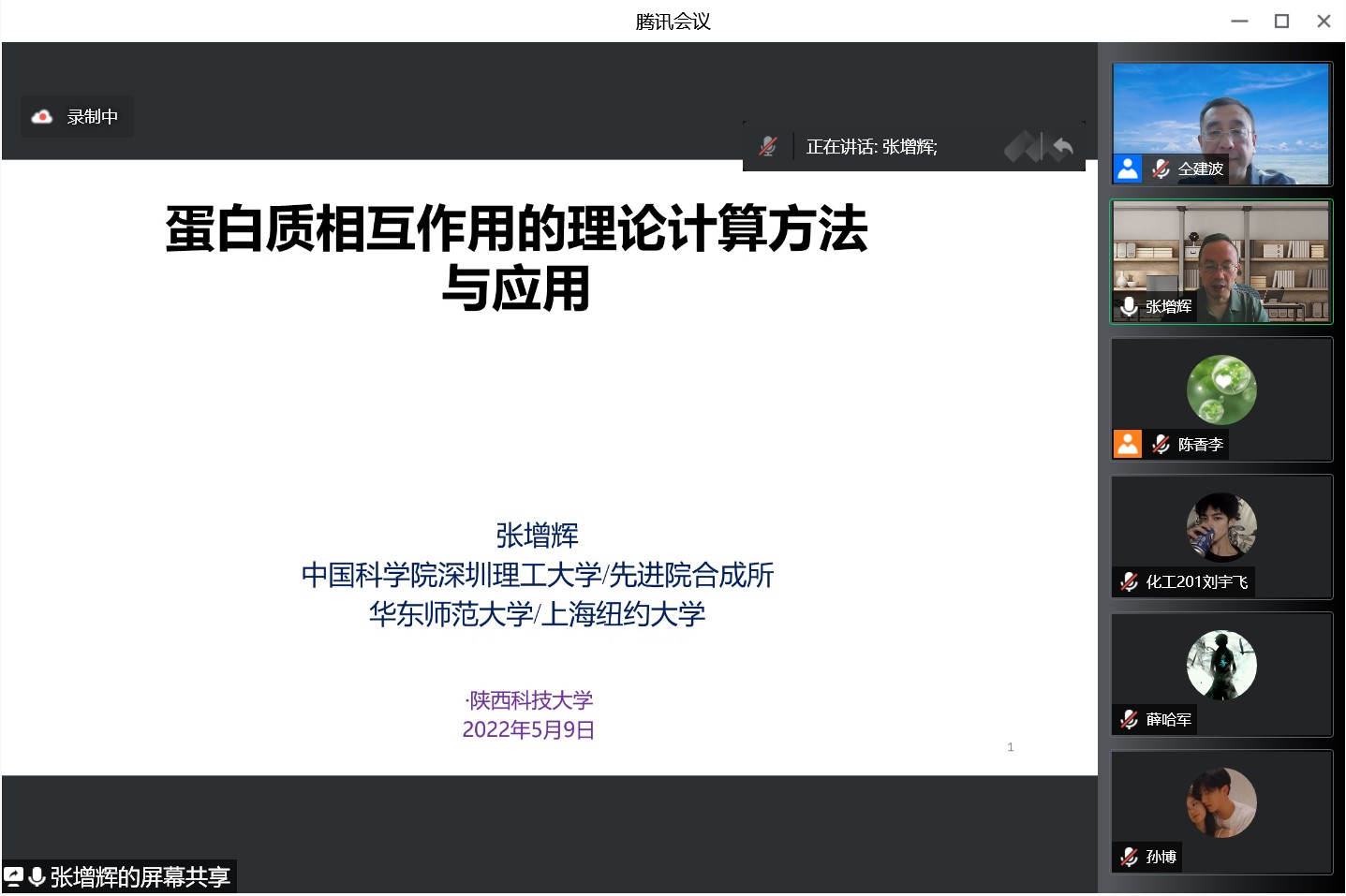Click the blue host badge beside 仝建波
This screenshot has height=896, width=1346.
[1128, 169]
